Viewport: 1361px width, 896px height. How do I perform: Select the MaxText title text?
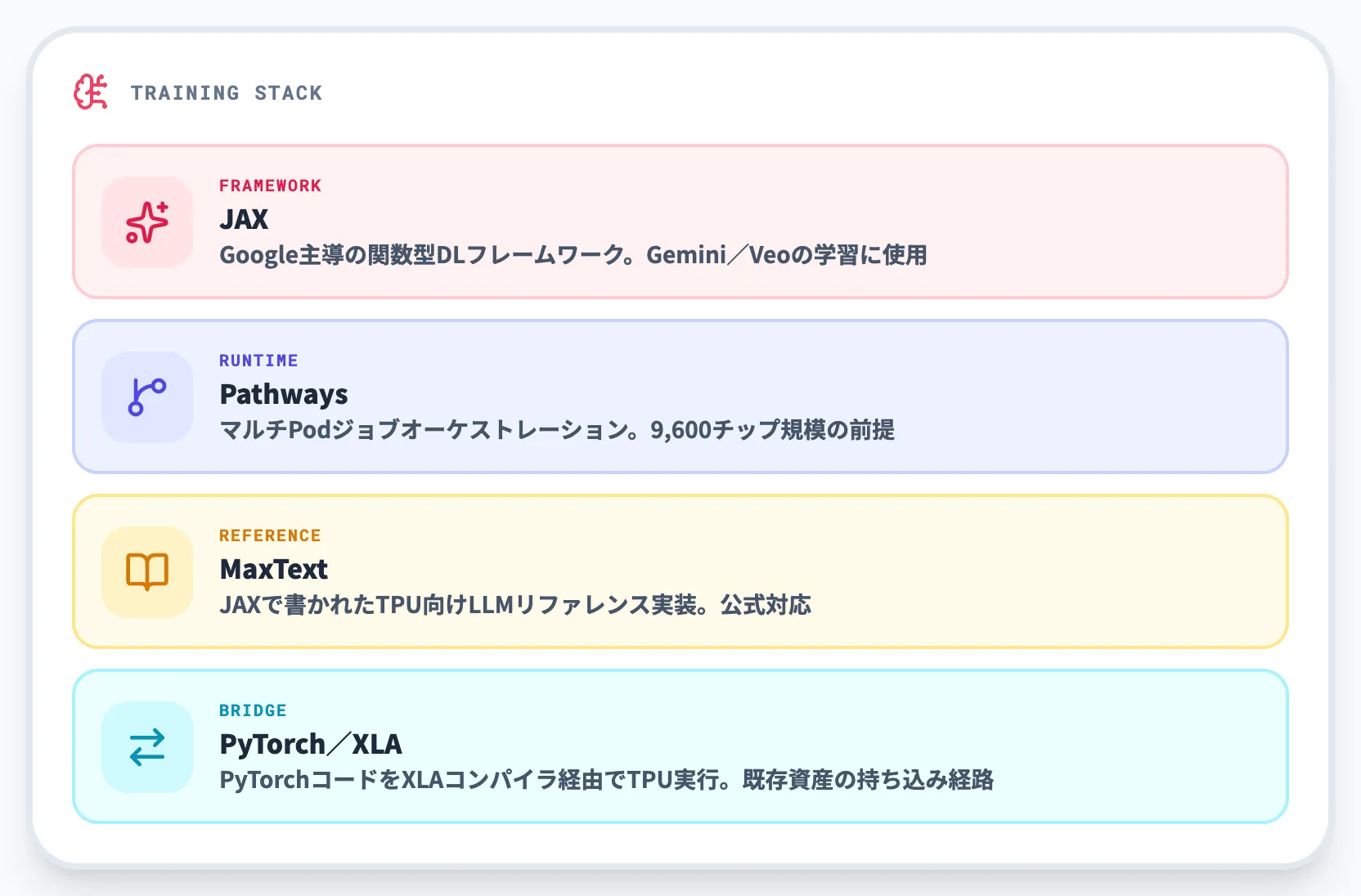click(x=273, y=569)
